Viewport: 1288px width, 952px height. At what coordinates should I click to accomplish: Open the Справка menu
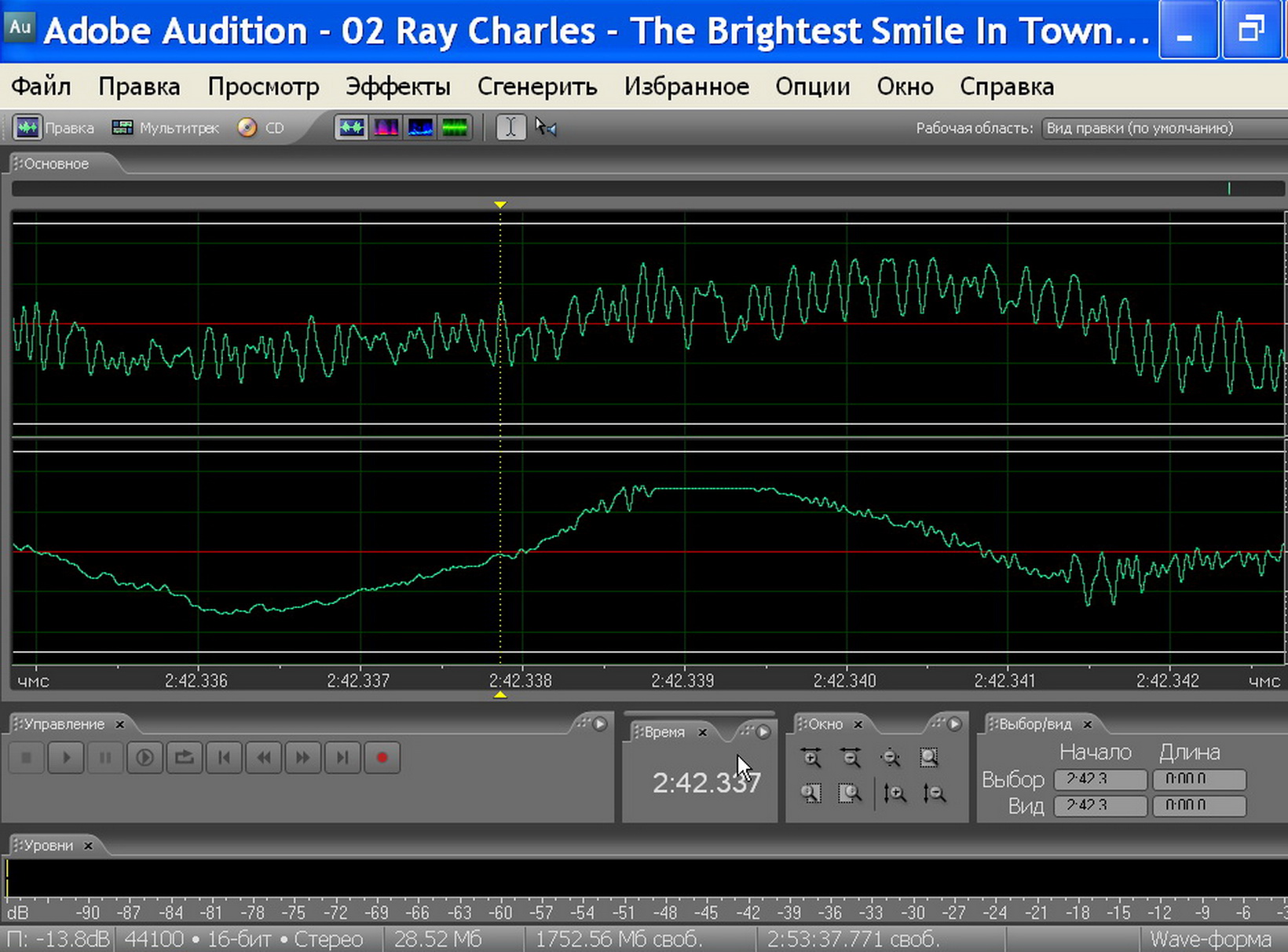click(1007, 86)
